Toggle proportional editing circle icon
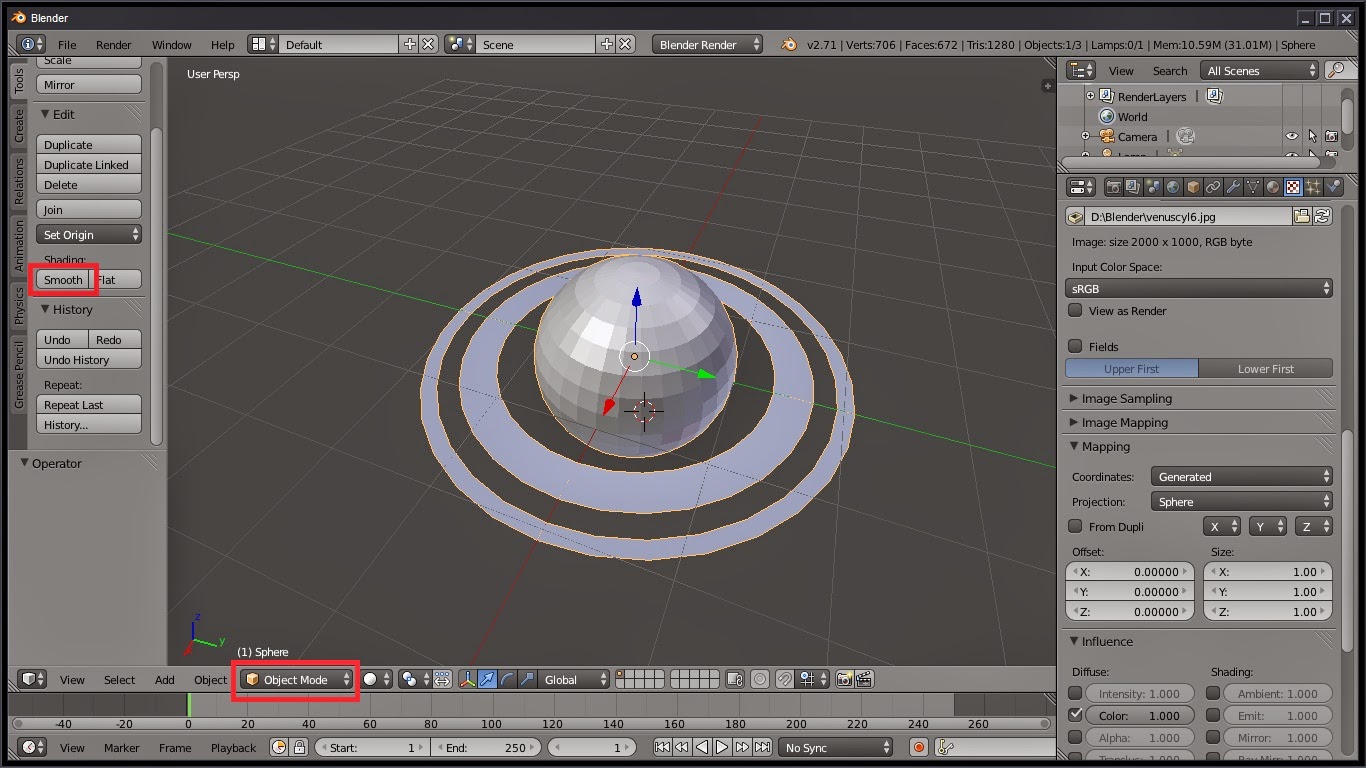Screen dimensions: 1366x768 [x=760, y=679]
